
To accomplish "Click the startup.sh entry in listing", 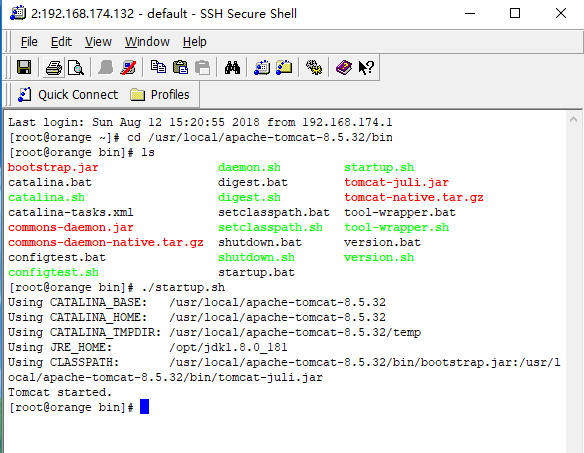I will tap(379, 167).
